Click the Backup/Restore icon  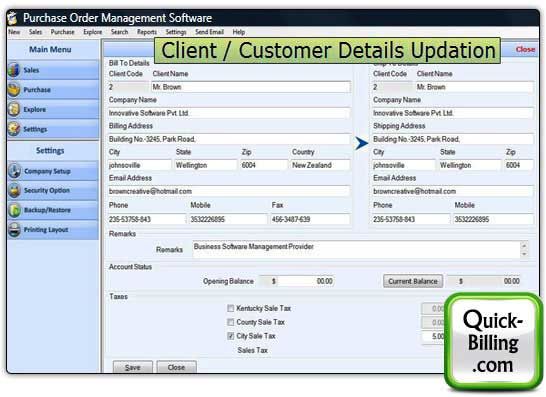tap(15, 210)
